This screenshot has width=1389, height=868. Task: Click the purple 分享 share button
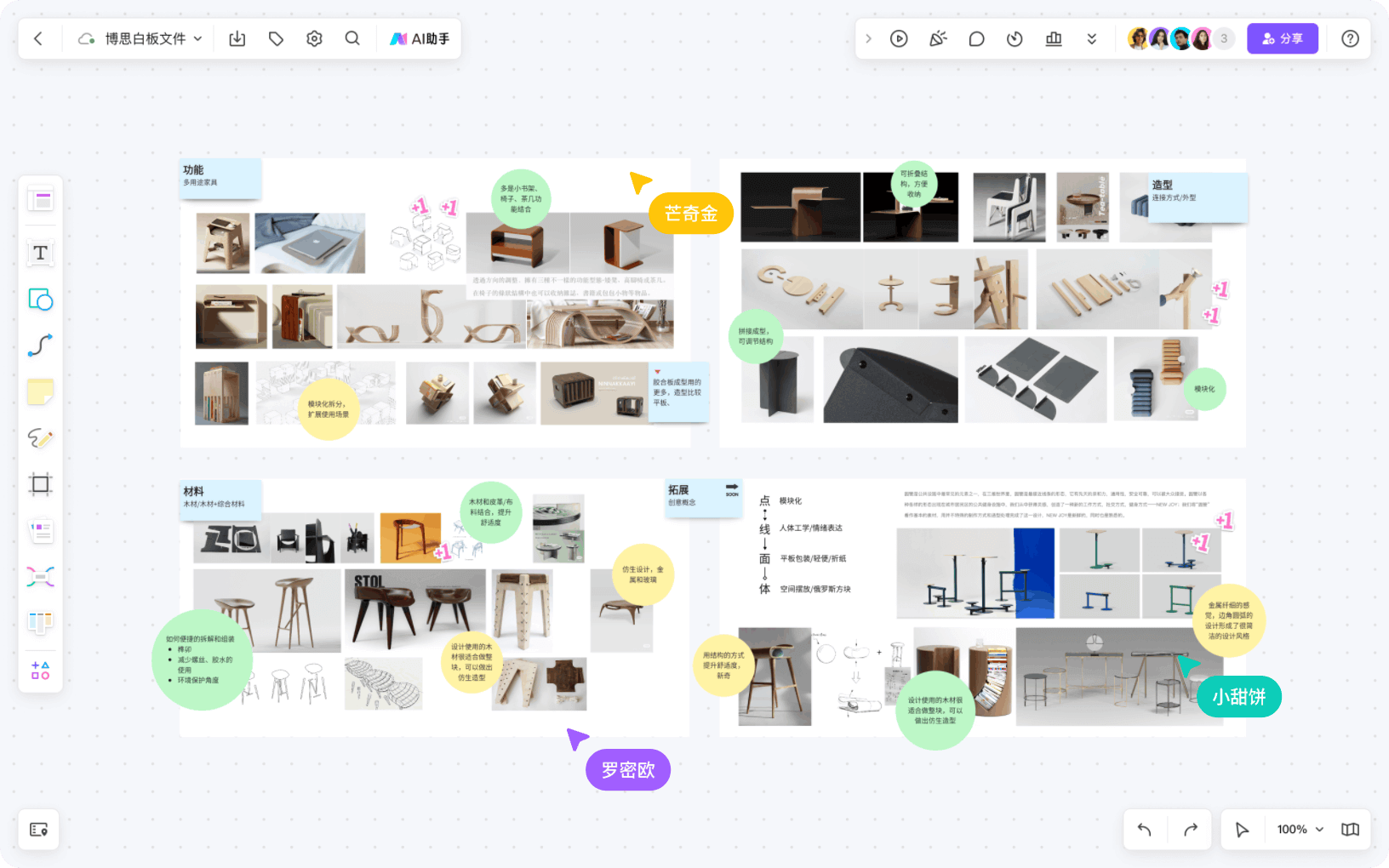click(1283, 38)
